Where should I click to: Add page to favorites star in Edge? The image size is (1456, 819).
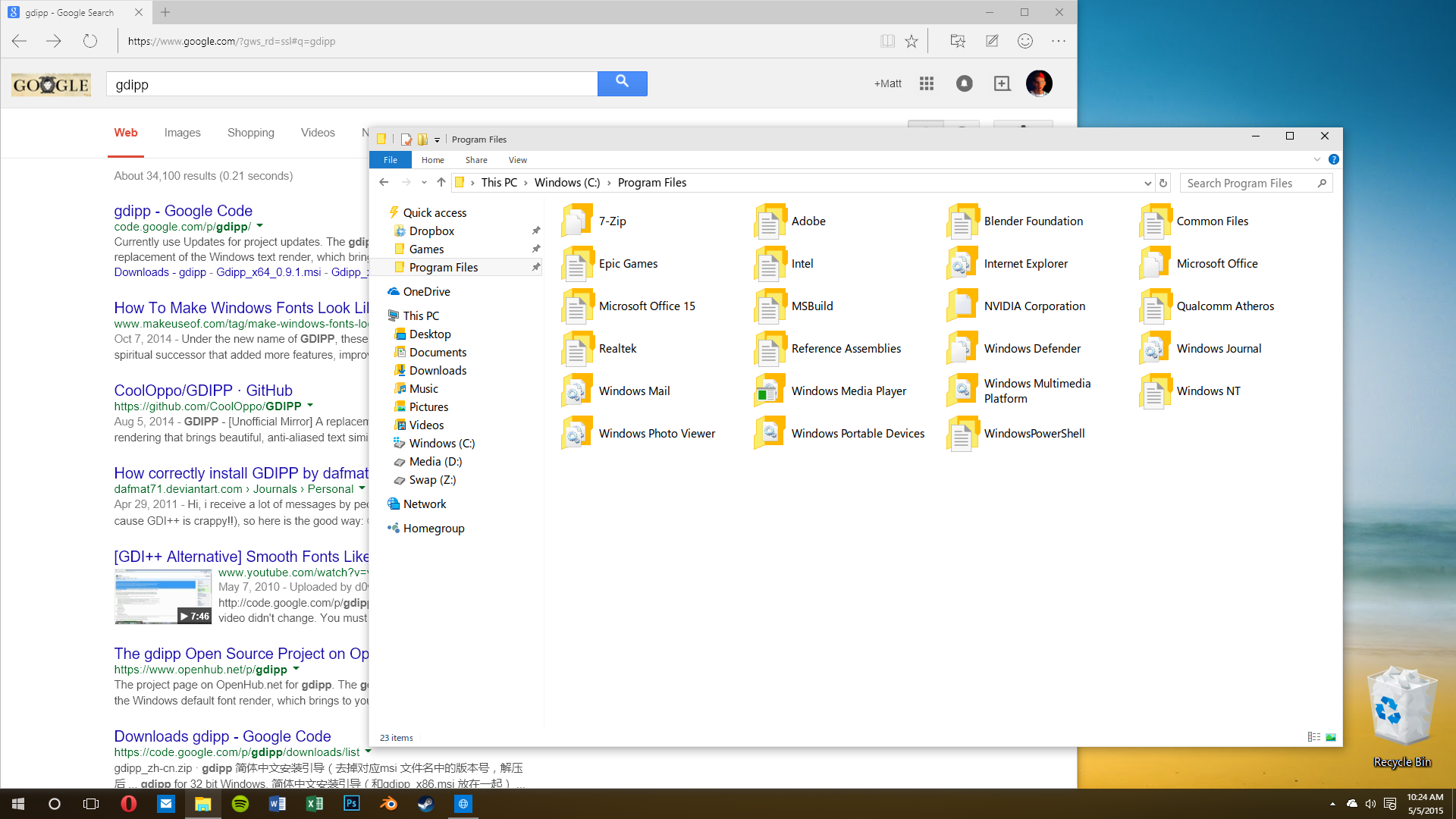click(912, 41)
